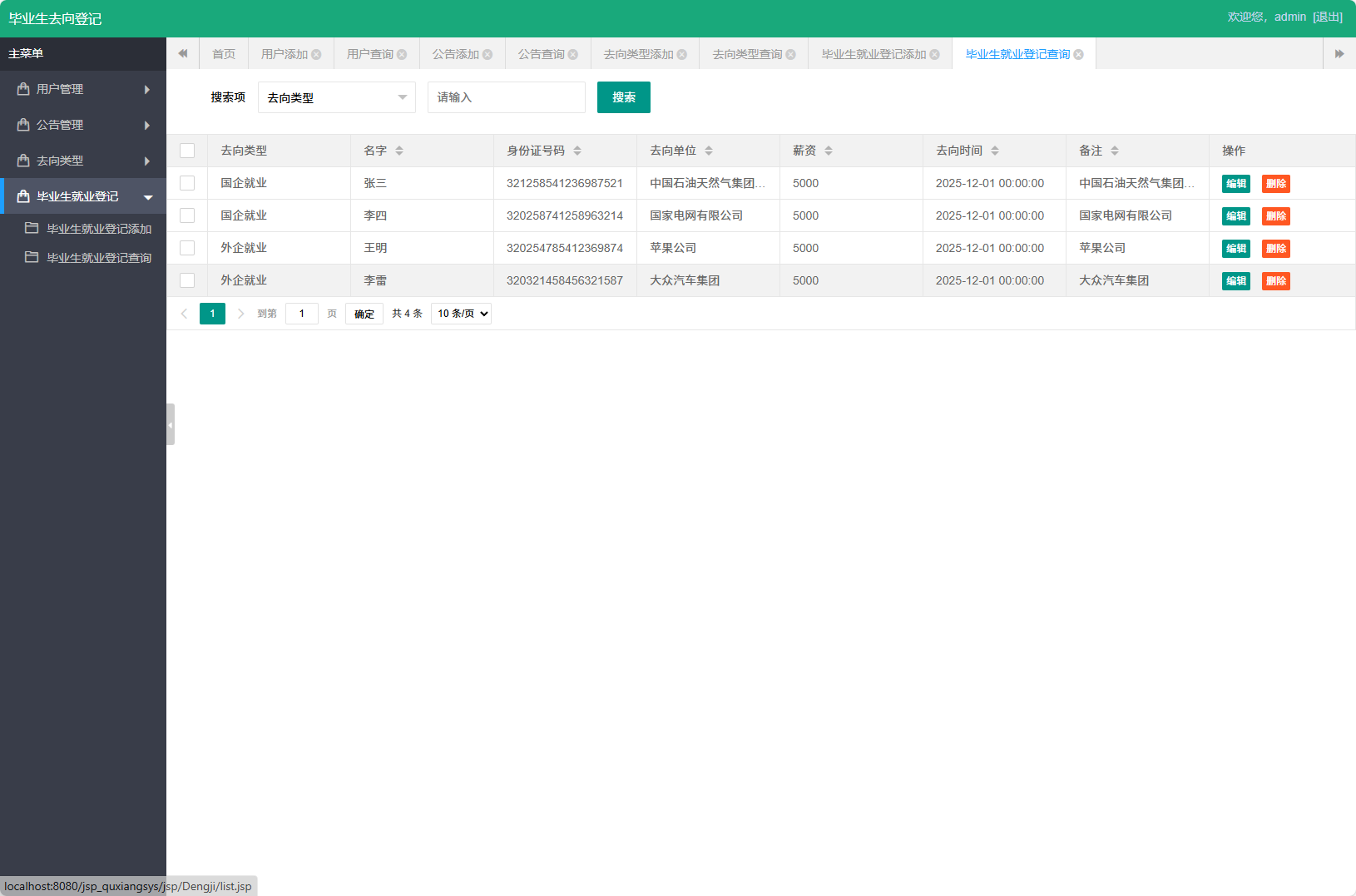The height and width of the screenshot is (896, 1356).
Task: Sort table by 薪资 column arrows
Action: [x=829, y=151]
